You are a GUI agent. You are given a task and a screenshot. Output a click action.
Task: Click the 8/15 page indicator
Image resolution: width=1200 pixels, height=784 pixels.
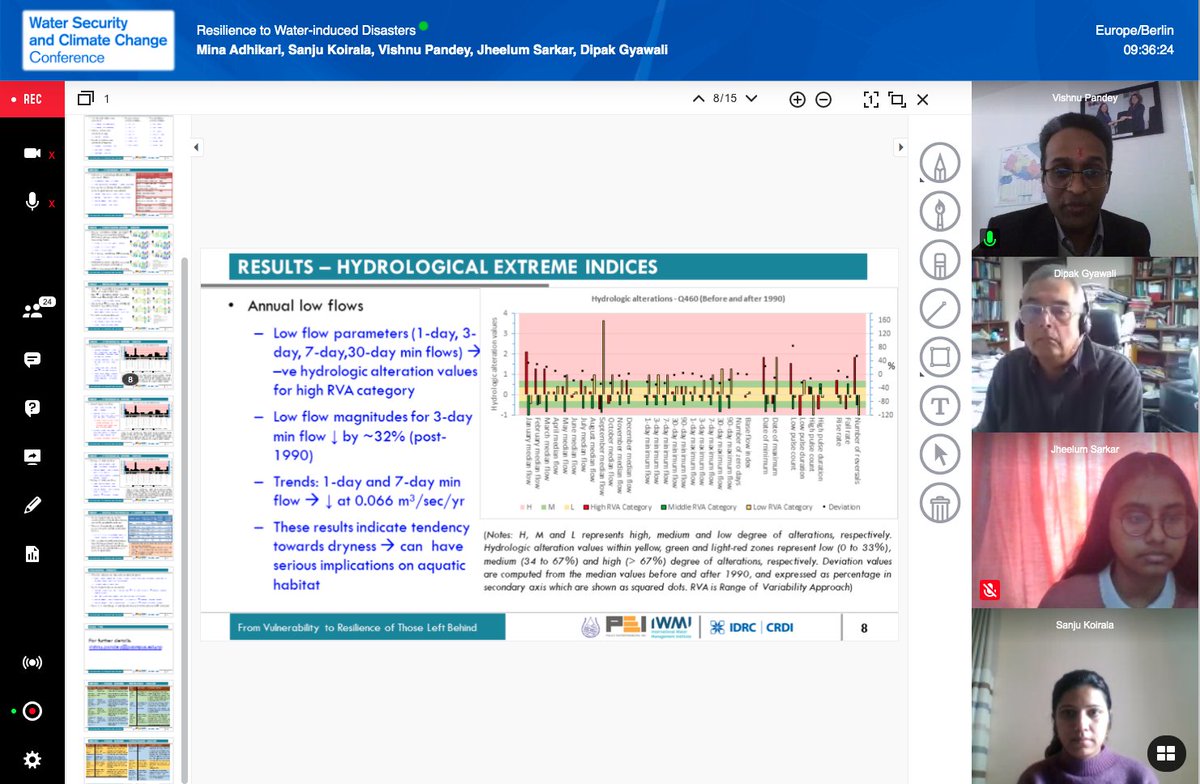(725, 99)
